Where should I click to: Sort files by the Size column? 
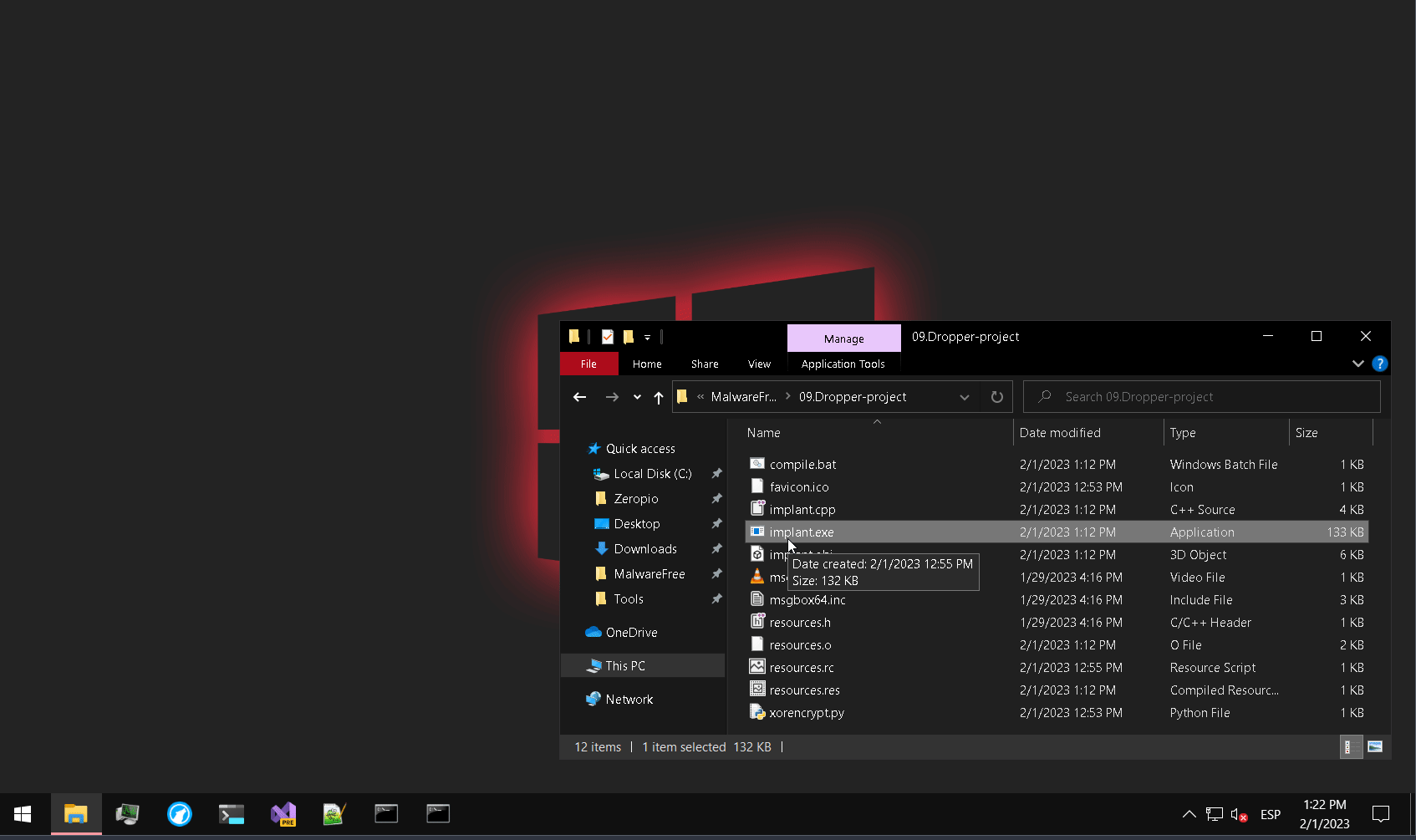pos(1306,433)
